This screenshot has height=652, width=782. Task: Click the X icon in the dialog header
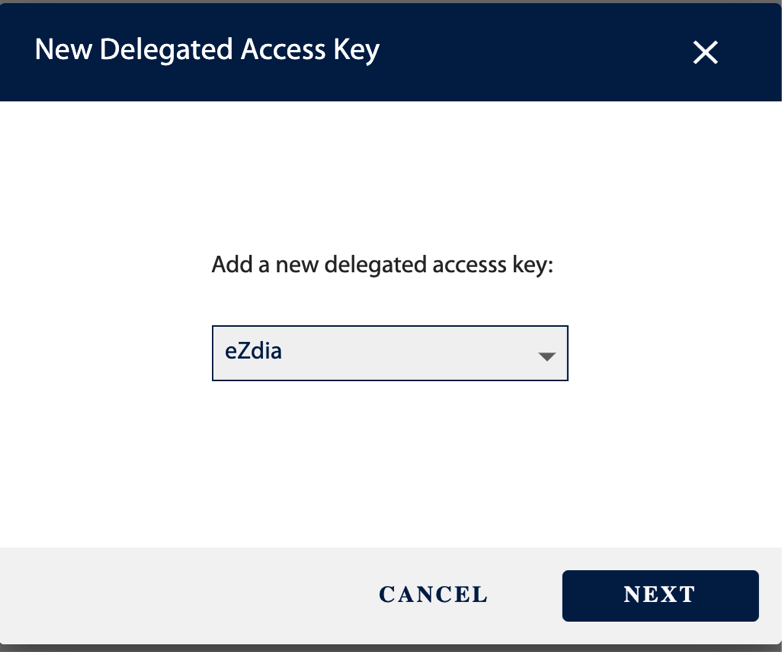tap(705, 52)
